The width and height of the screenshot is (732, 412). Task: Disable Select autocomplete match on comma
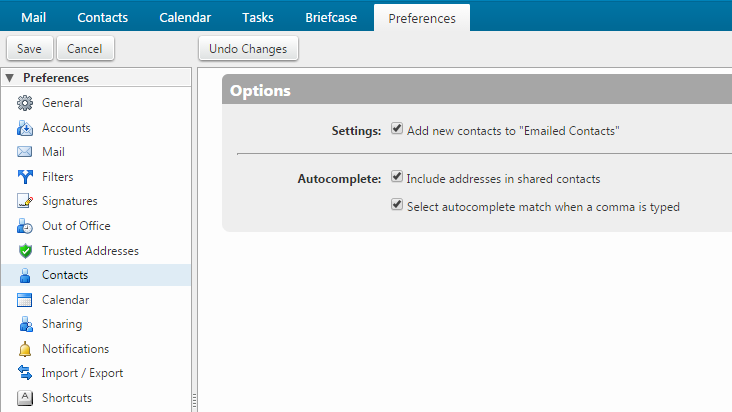click(x=397, y=204)
